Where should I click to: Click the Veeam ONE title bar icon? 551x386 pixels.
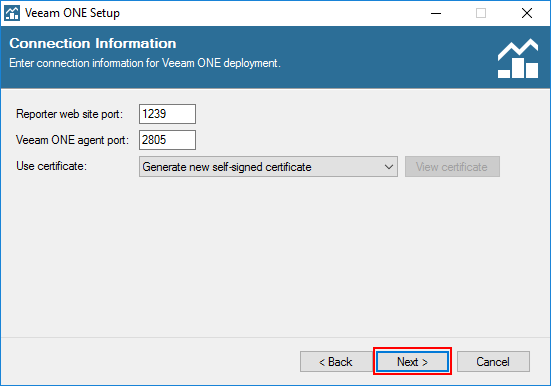(12, 13)
